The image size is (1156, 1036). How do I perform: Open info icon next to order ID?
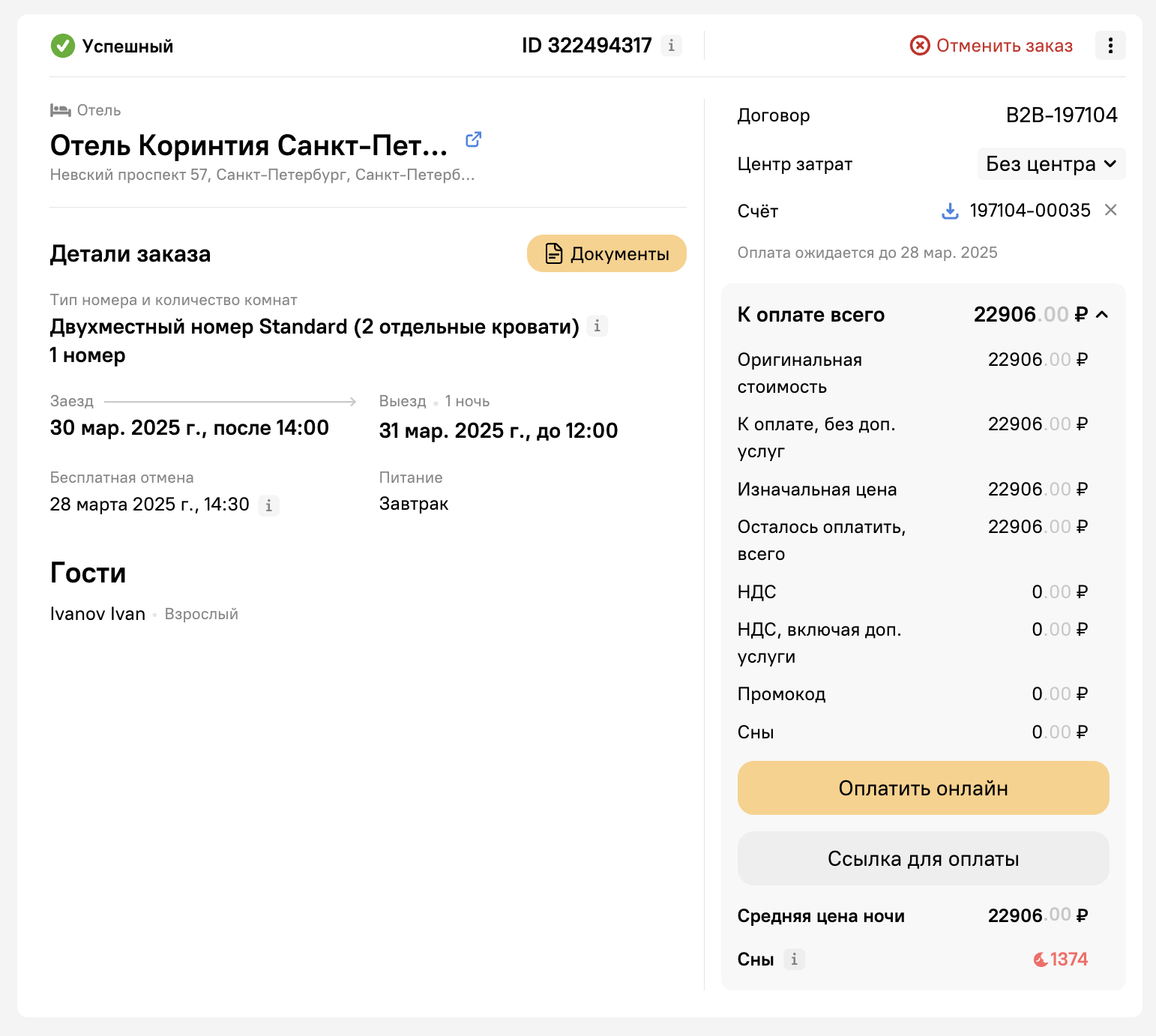coord(671,46)
